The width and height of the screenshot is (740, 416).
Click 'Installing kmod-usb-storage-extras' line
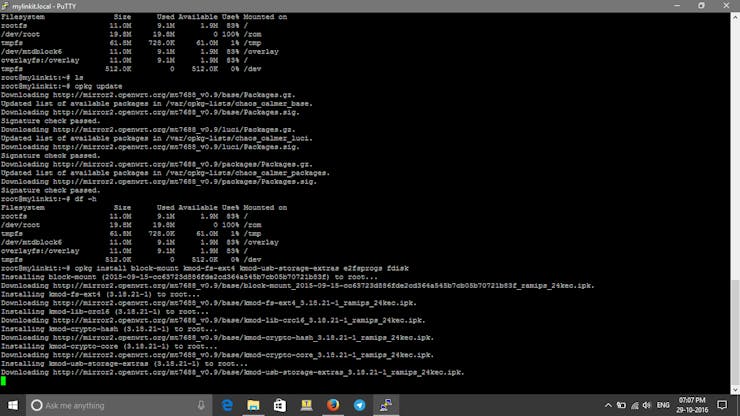[x=124, y=364]
